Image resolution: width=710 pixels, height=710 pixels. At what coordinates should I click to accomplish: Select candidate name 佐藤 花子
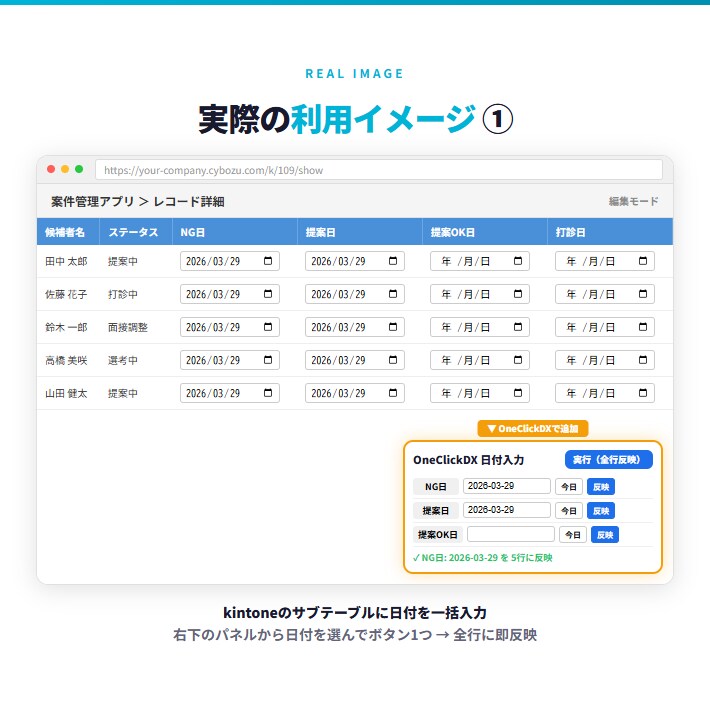pyautogui.click(x=66, y=294)
